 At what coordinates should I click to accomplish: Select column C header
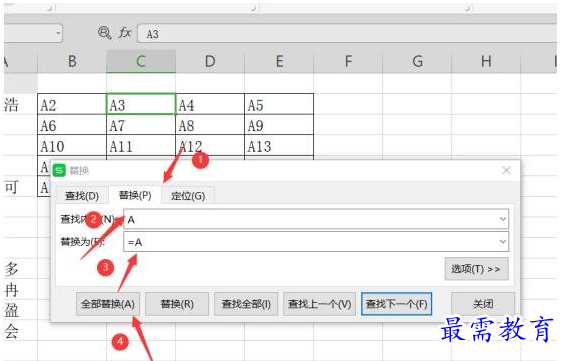pos(141,61)
